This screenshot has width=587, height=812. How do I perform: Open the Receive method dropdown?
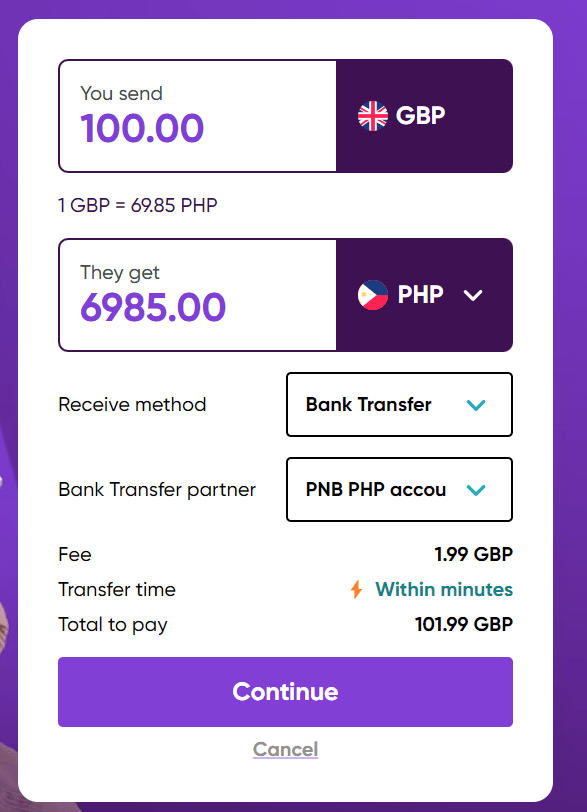pyautogui.click(x=399, y=404)
